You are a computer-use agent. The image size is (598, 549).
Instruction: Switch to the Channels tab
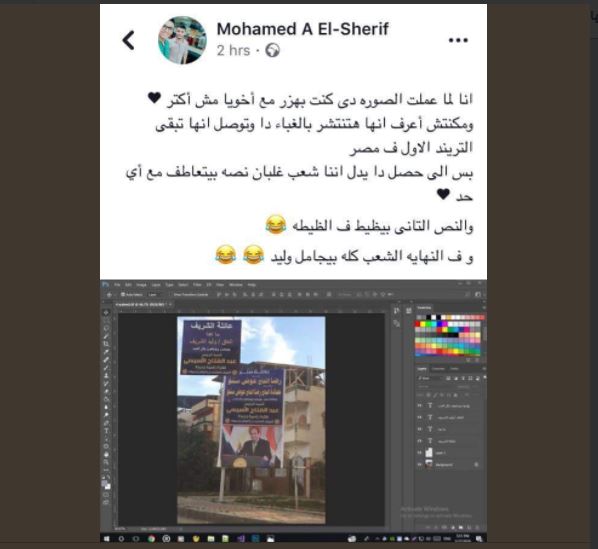pyautogui.click(x=438, y=369)
